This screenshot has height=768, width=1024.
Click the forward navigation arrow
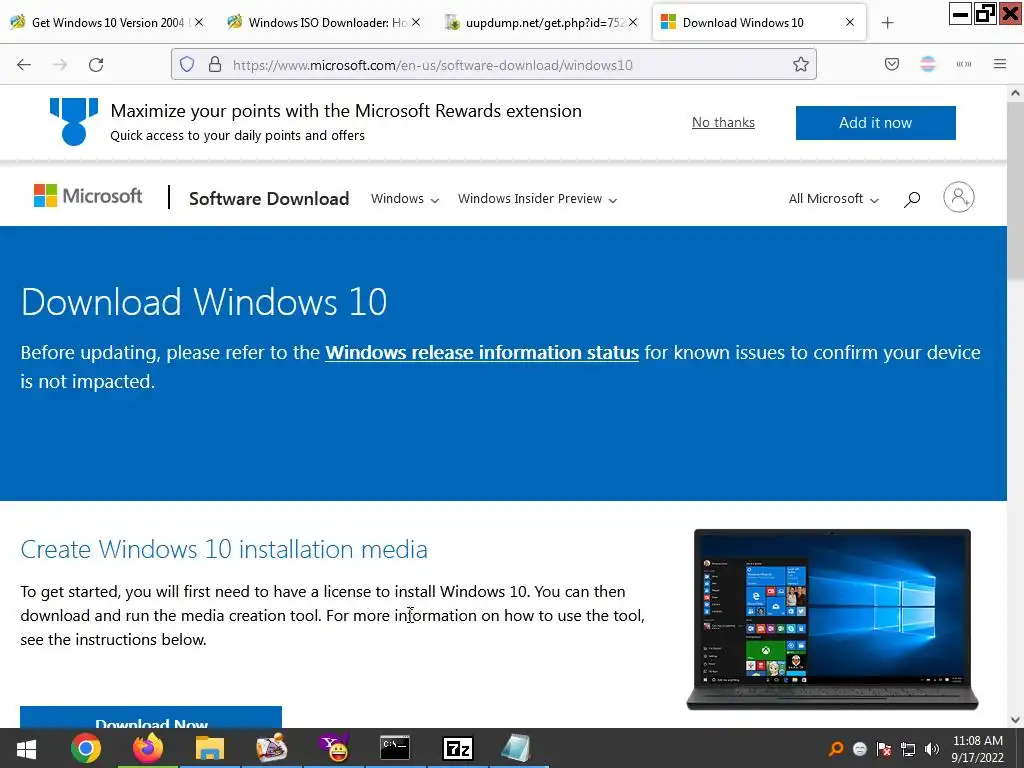[60, 64]
